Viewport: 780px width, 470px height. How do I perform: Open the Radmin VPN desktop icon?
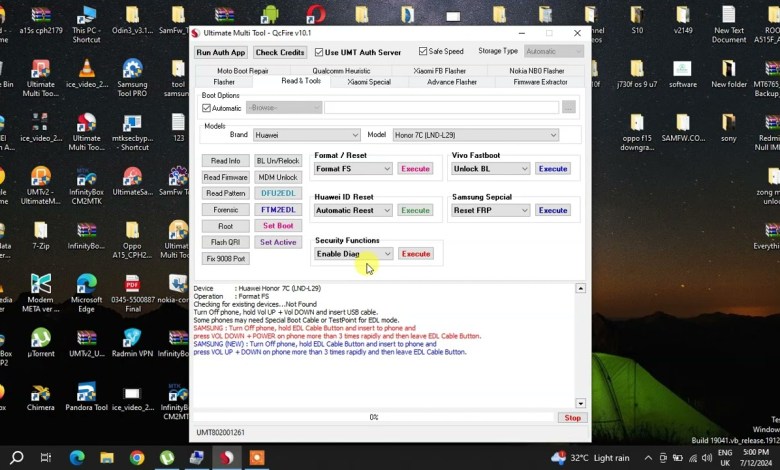coord(132,343)
